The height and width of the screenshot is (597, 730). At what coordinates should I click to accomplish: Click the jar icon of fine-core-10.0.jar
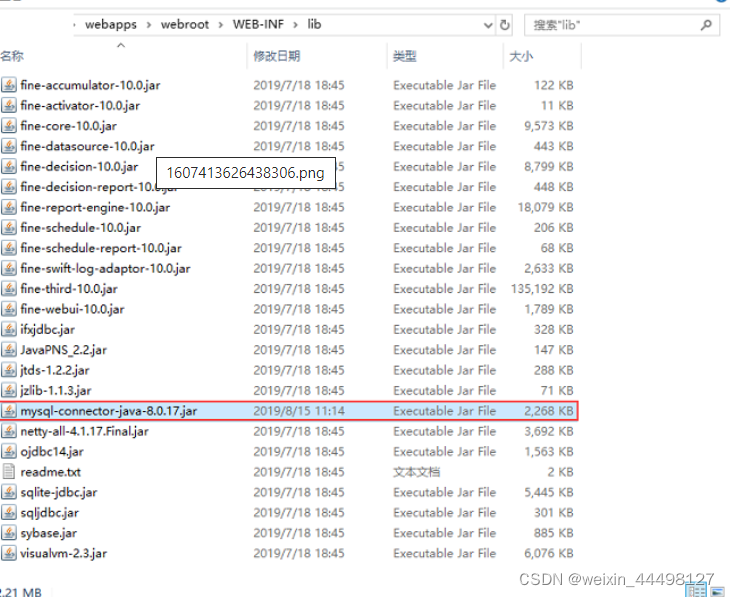(x=8, y=126)
